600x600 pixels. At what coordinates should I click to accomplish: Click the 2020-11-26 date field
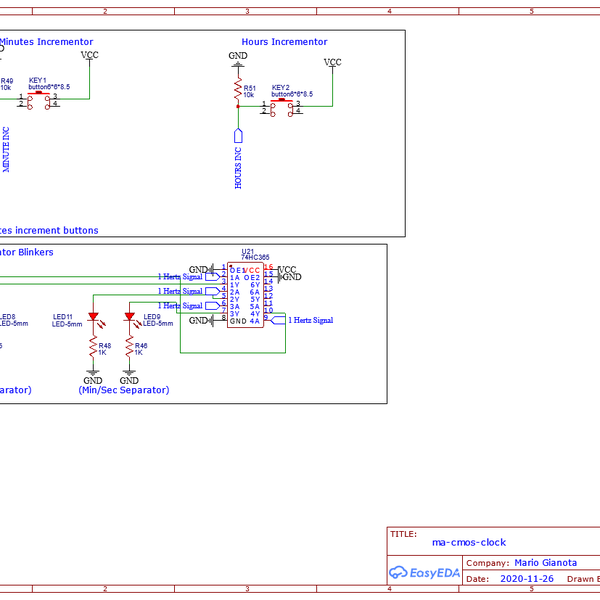click(526, 579)
